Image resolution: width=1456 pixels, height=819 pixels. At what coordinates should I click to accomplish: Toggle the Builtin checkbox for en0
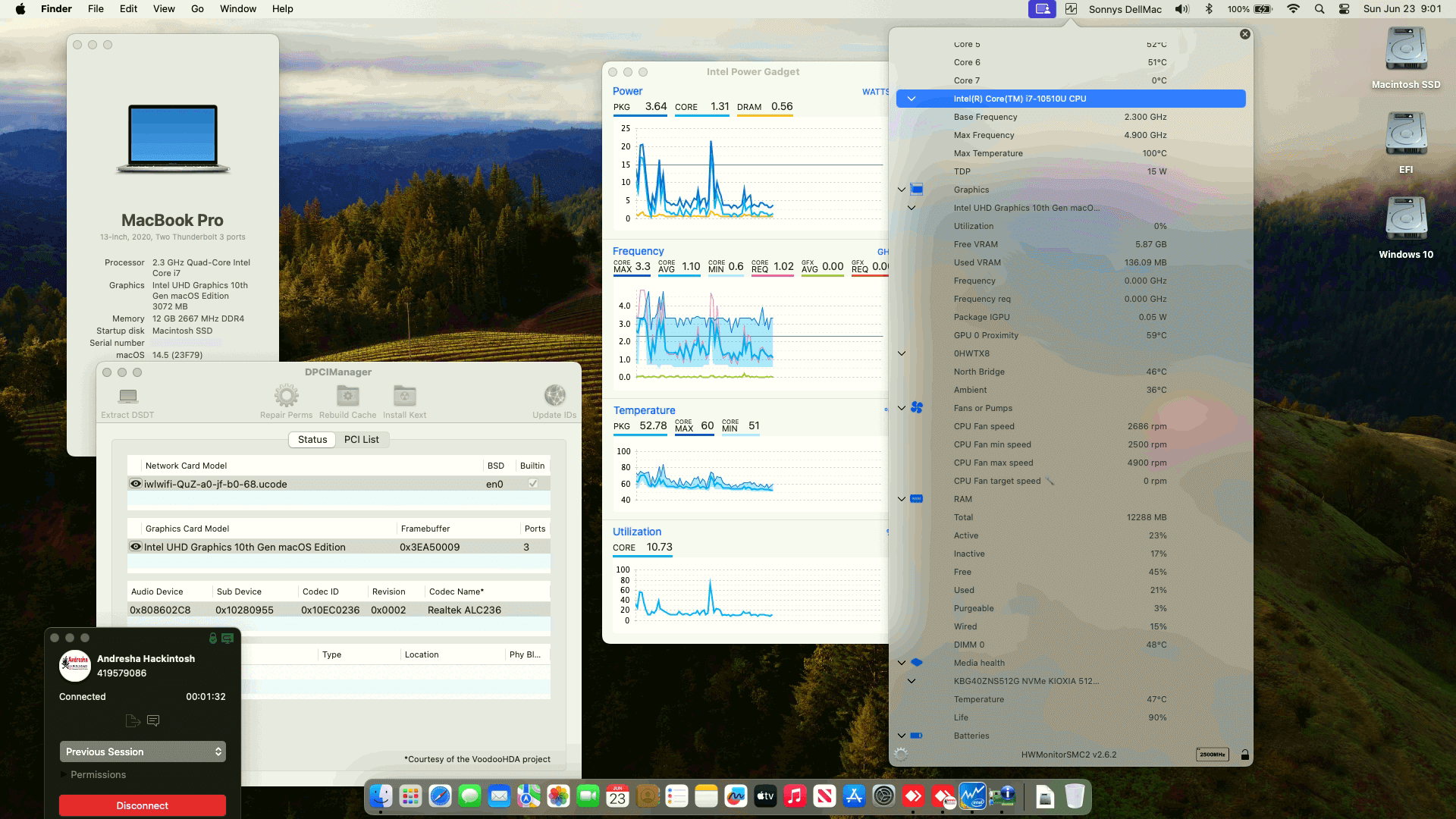(x=532, y=484)
